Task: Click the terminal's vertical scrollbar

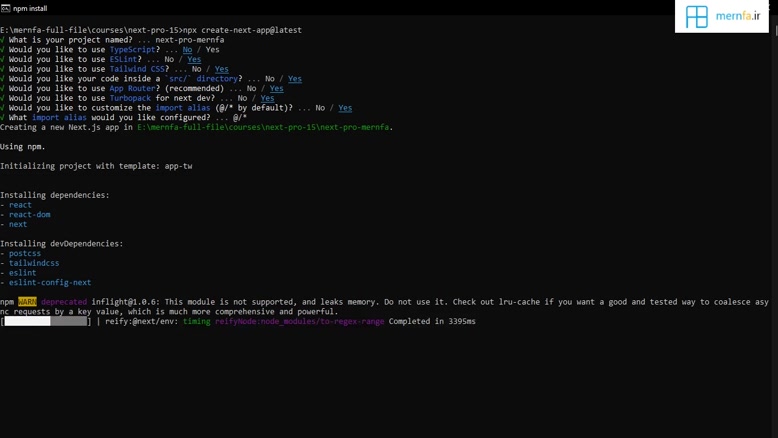Action: 775,227
